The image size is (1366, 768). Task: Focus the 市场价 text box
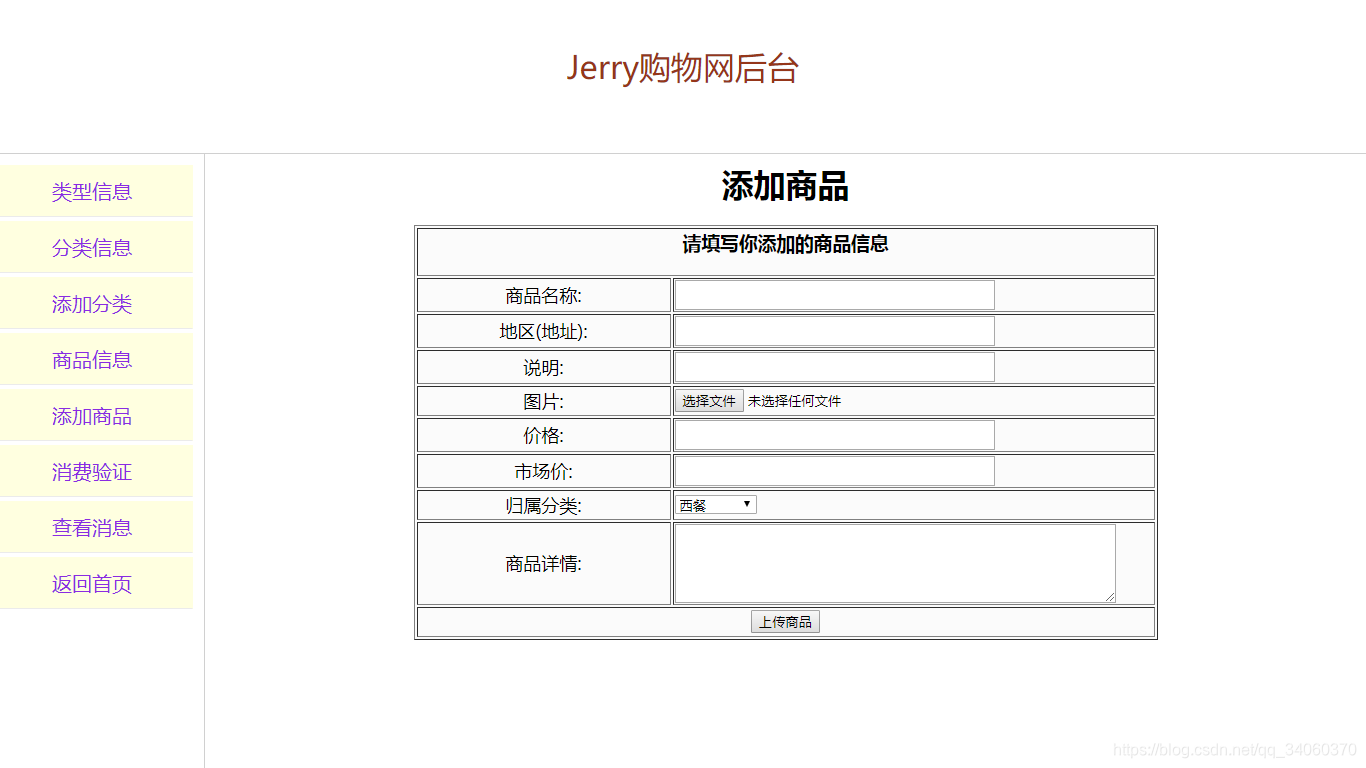[x=835, y=471]
